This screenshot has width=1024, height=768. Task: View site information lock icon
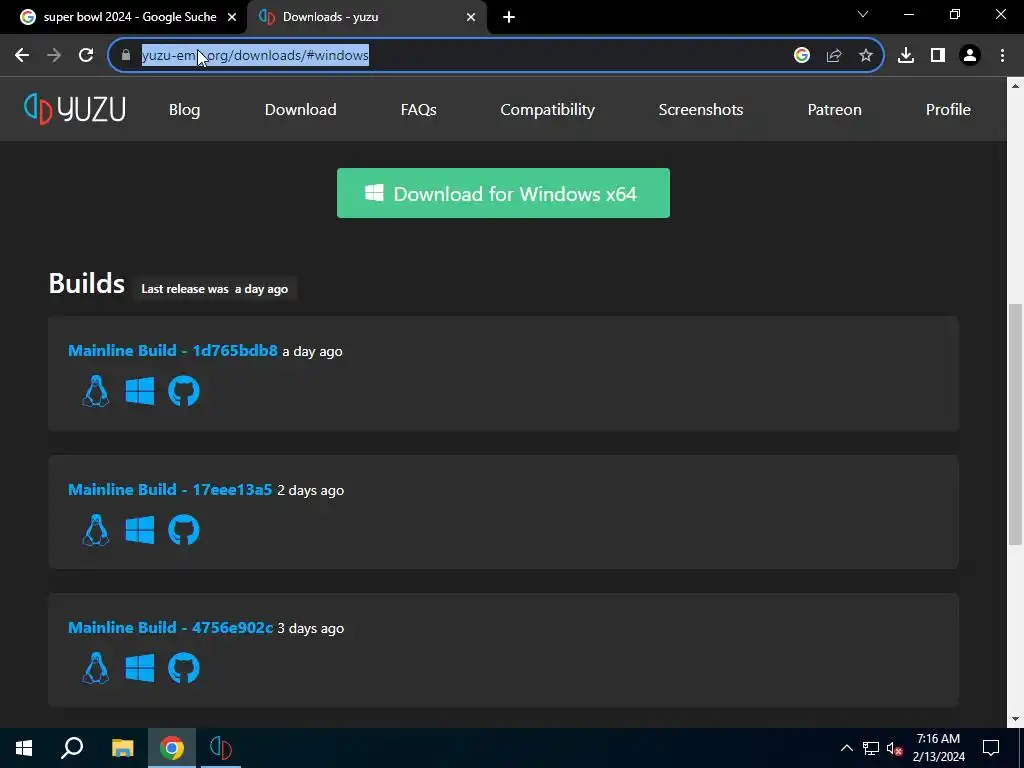click(126, 56)
